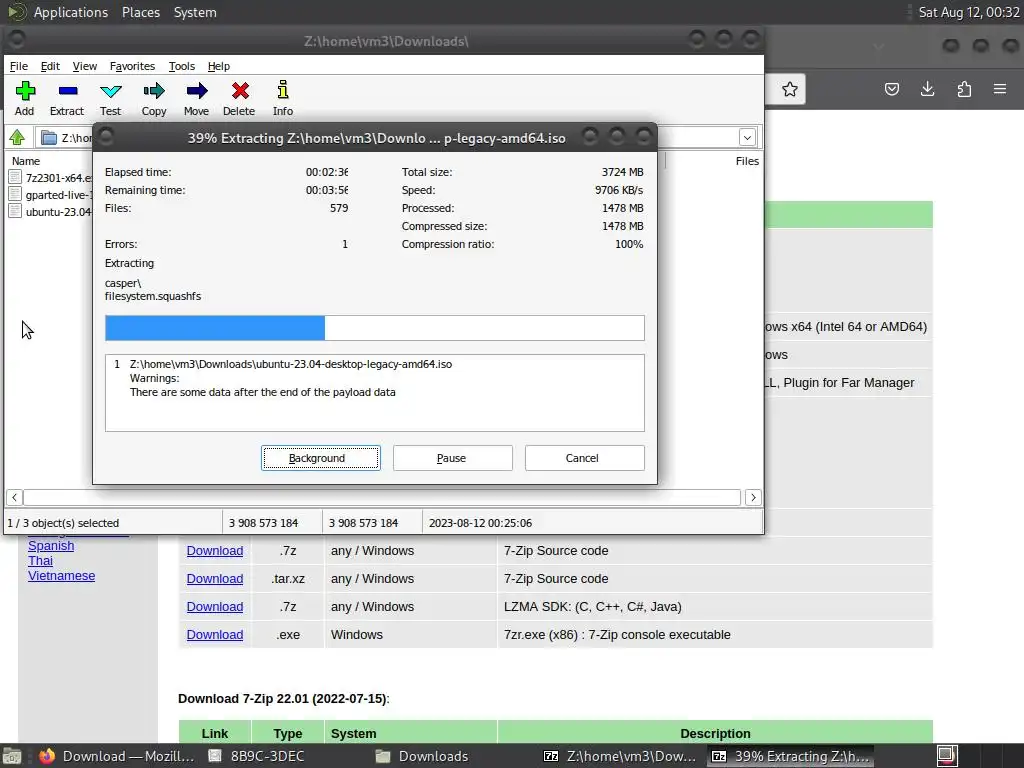
Task: Click the folder icon in the address bar
Action: 49,138
